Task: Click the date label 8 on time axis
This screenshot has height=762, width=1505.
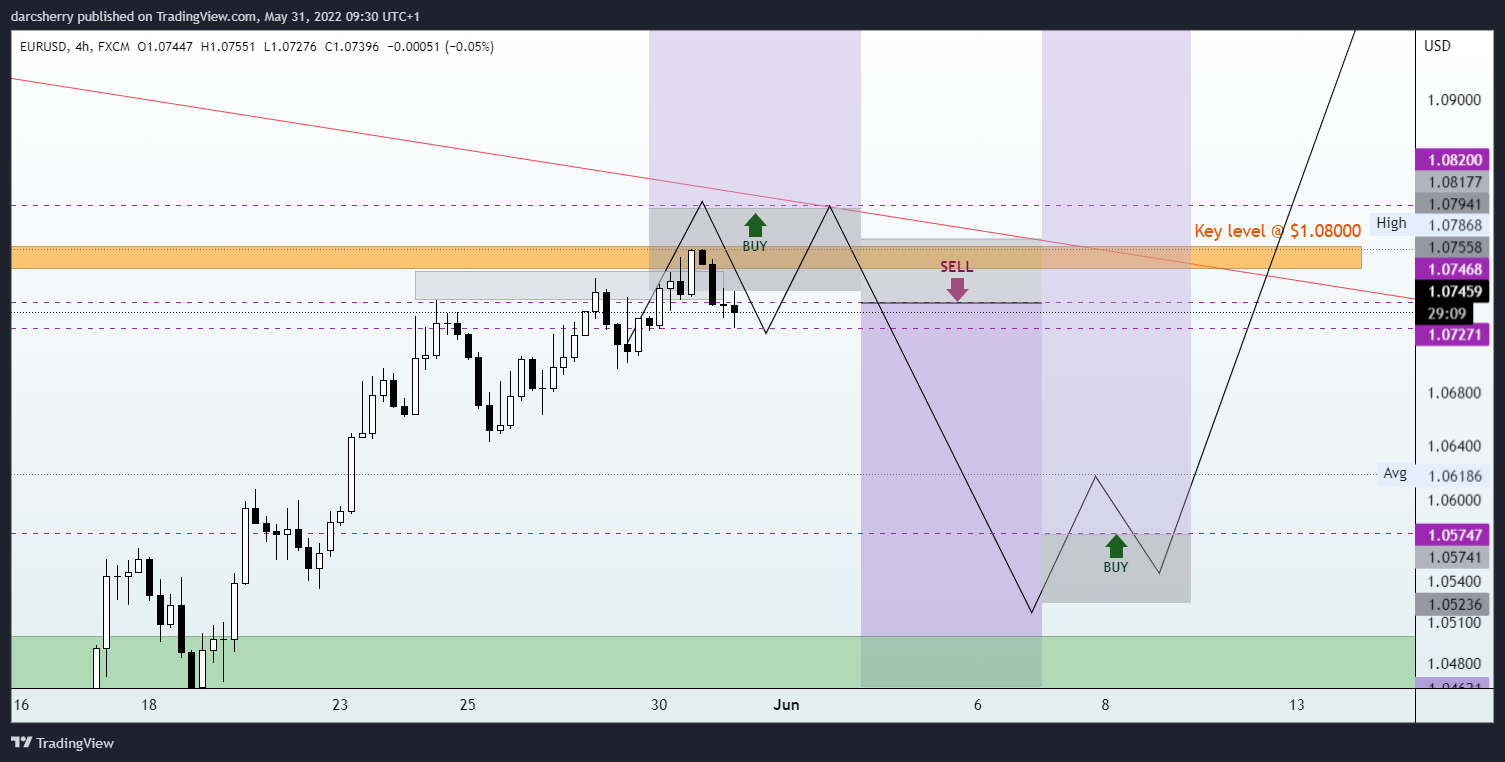Action: pyautogui.click(x=1105, y=705)
